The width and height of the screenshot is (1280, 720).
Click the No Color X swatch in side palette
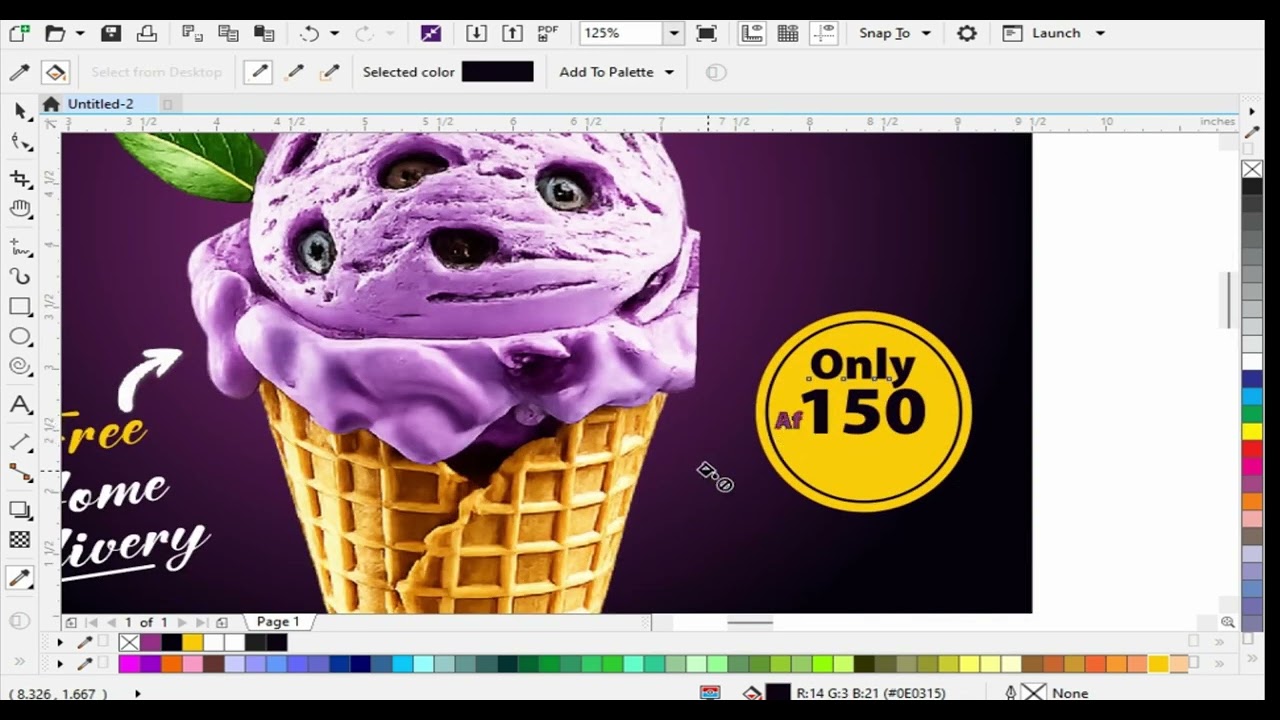click(x=1252, y=169)
